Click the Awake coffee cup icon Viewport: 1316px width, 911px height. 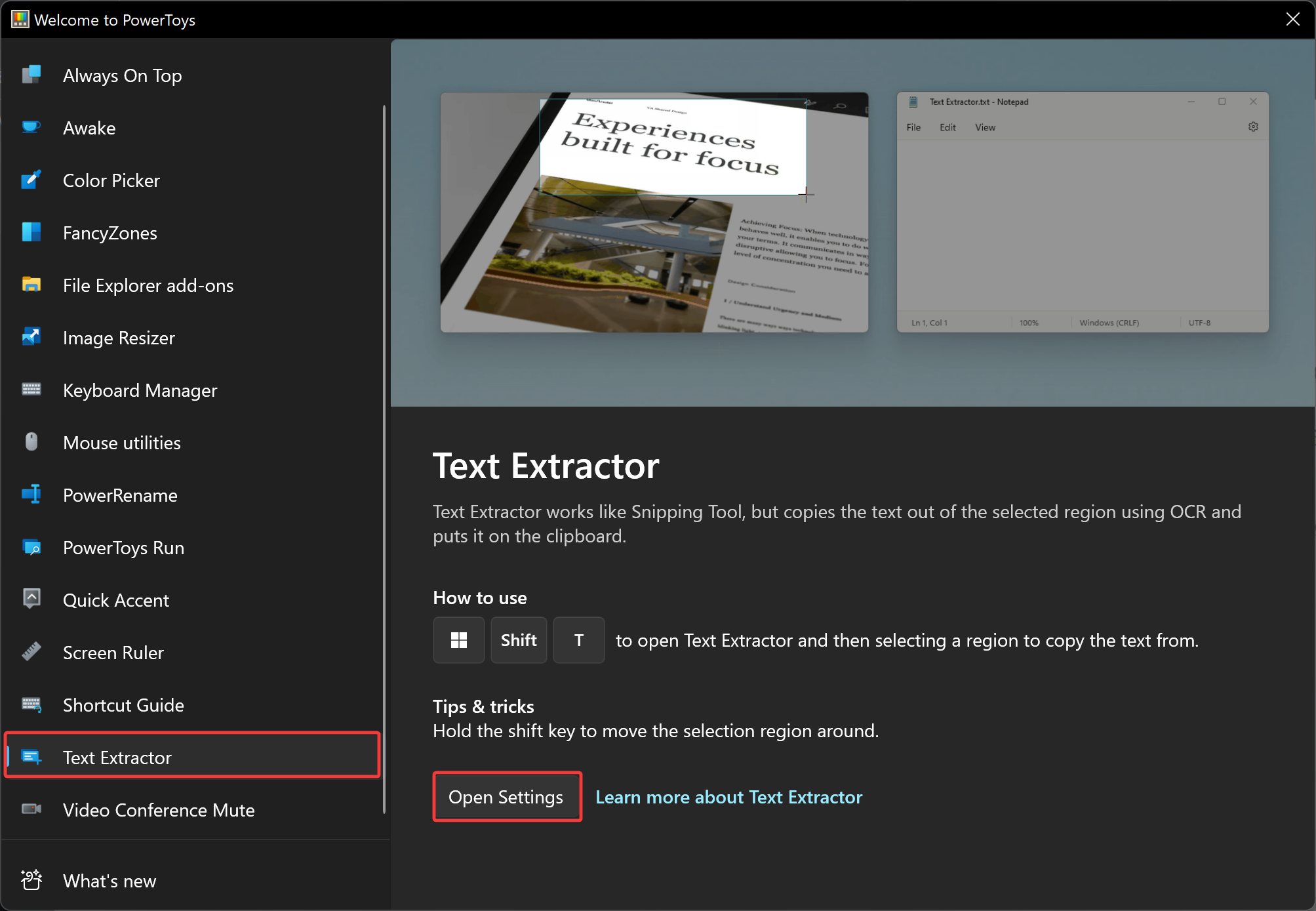point(31,127)
